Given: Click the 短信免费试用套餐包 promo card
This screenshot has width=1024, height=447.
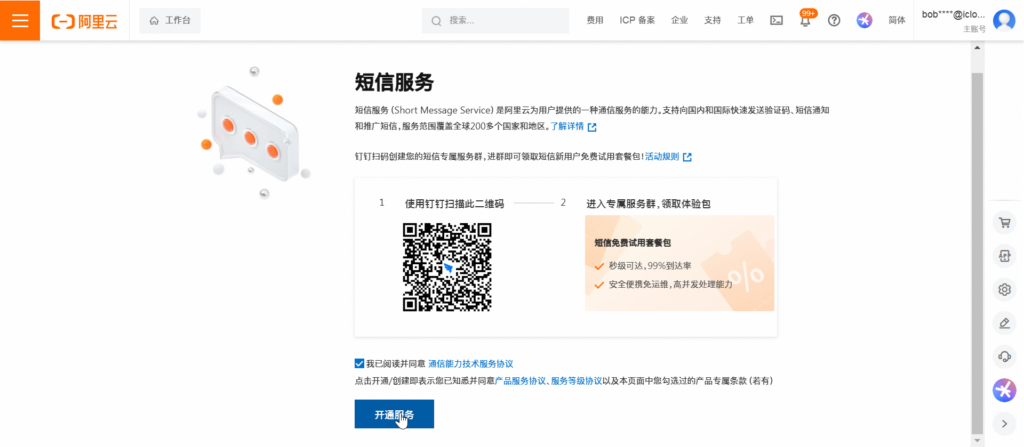Looking at the screenshot, I should pos(679,263).
